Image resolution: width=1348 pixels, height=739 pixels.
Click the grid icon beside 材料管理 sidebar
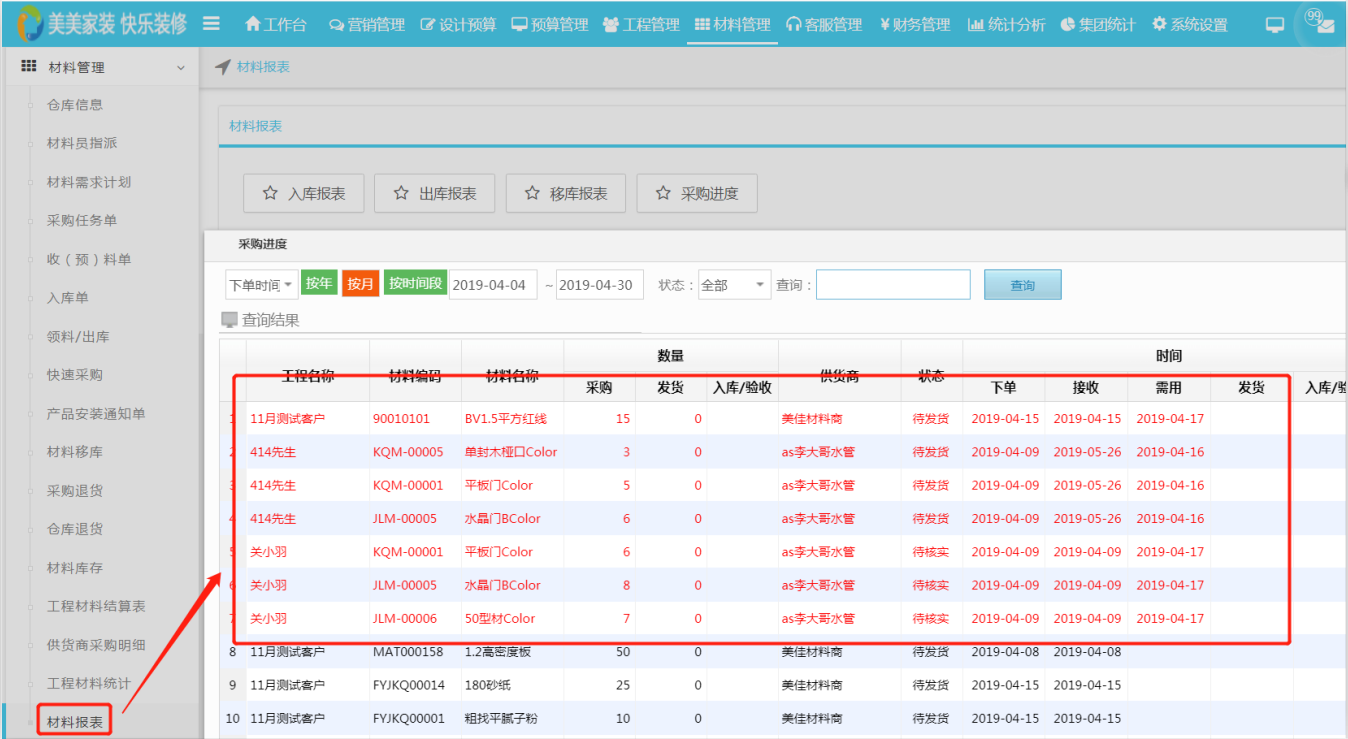coord(29,67)
